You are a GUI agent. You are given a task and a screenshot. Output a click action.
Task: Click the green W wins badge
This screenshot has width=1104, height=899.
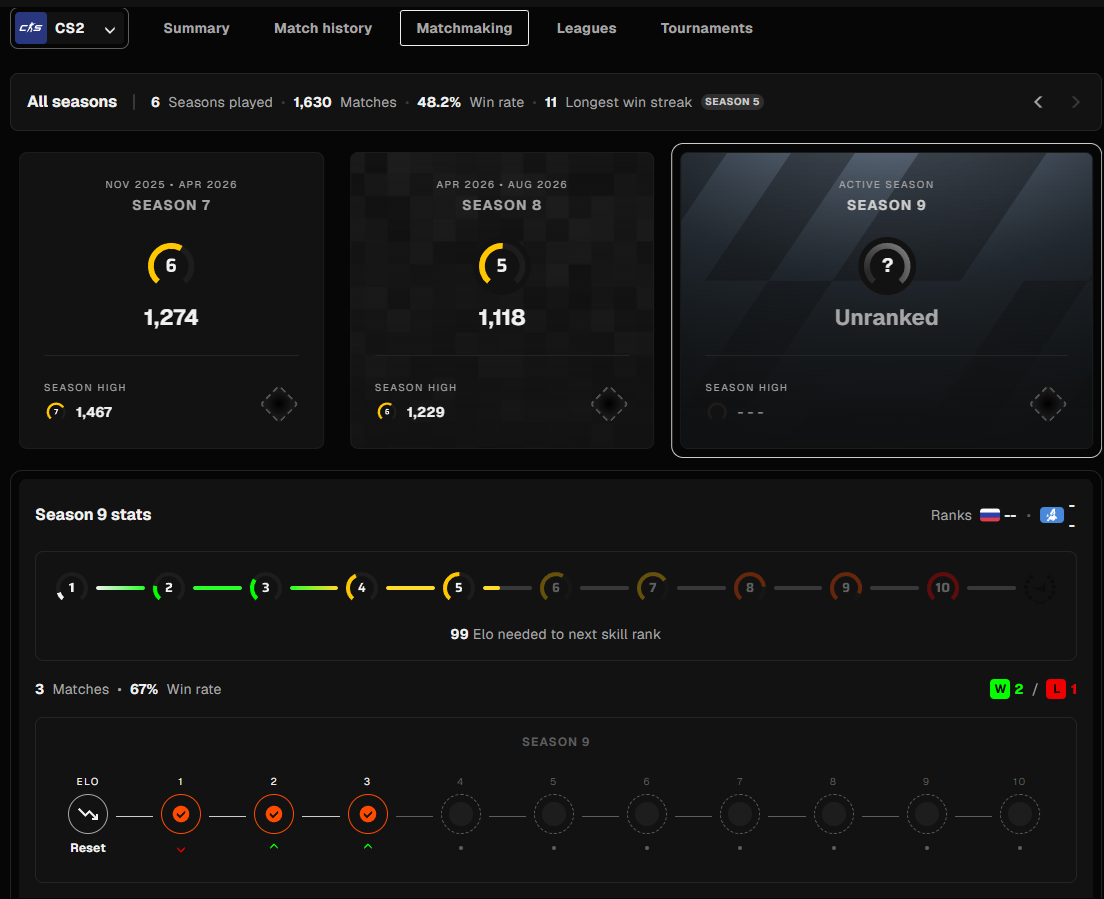[x=1000, y=689]
